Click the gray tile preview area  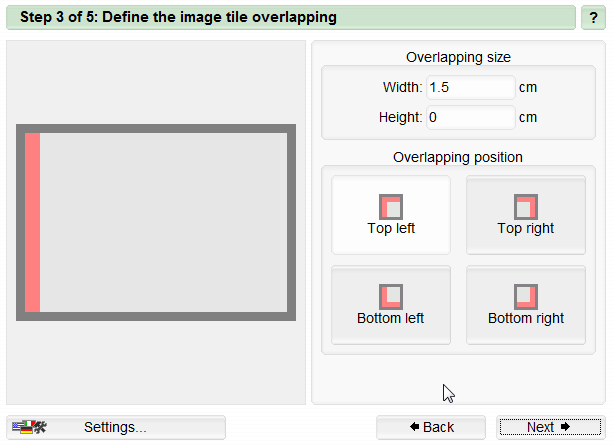[164, 222]
